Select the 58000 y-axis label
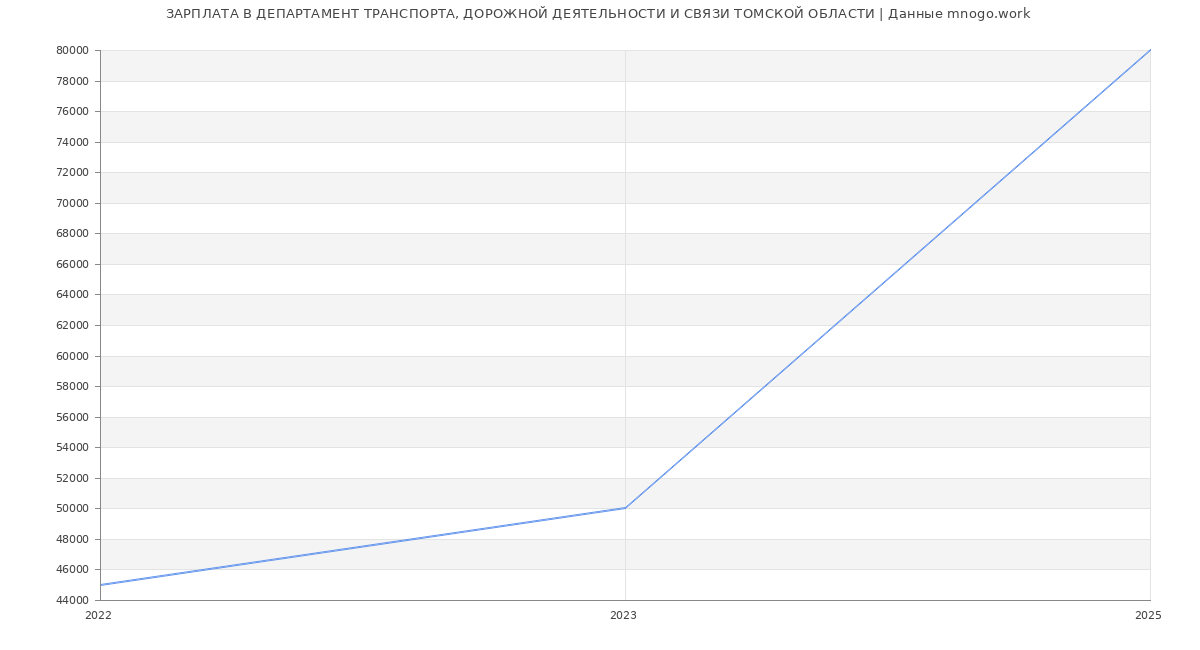 [72, 386]
